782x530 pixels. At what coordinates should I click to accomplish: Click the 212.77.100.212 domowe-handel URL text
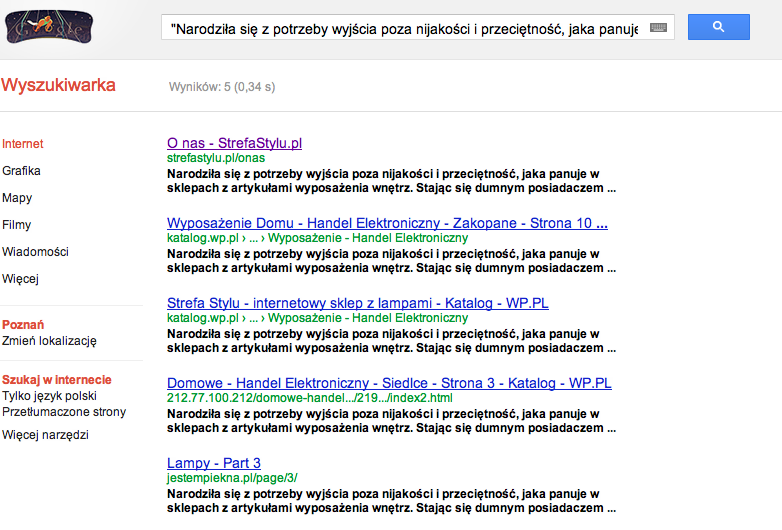click(x=310, y=398)
